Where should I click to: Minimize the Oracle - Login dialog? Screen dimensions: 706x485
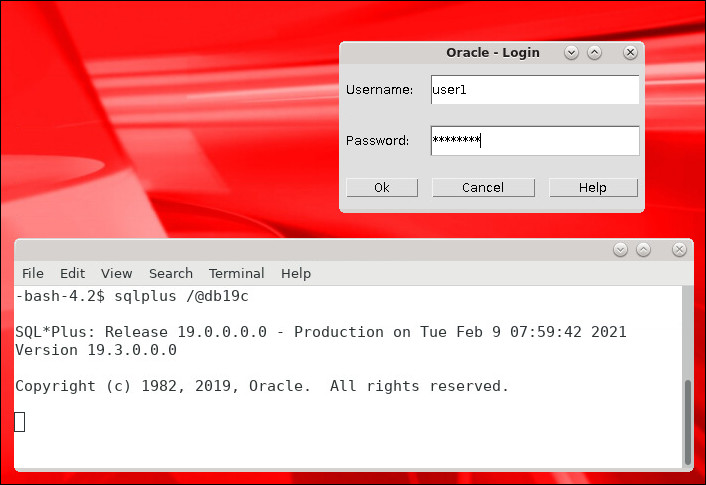(x=571, y=53)
